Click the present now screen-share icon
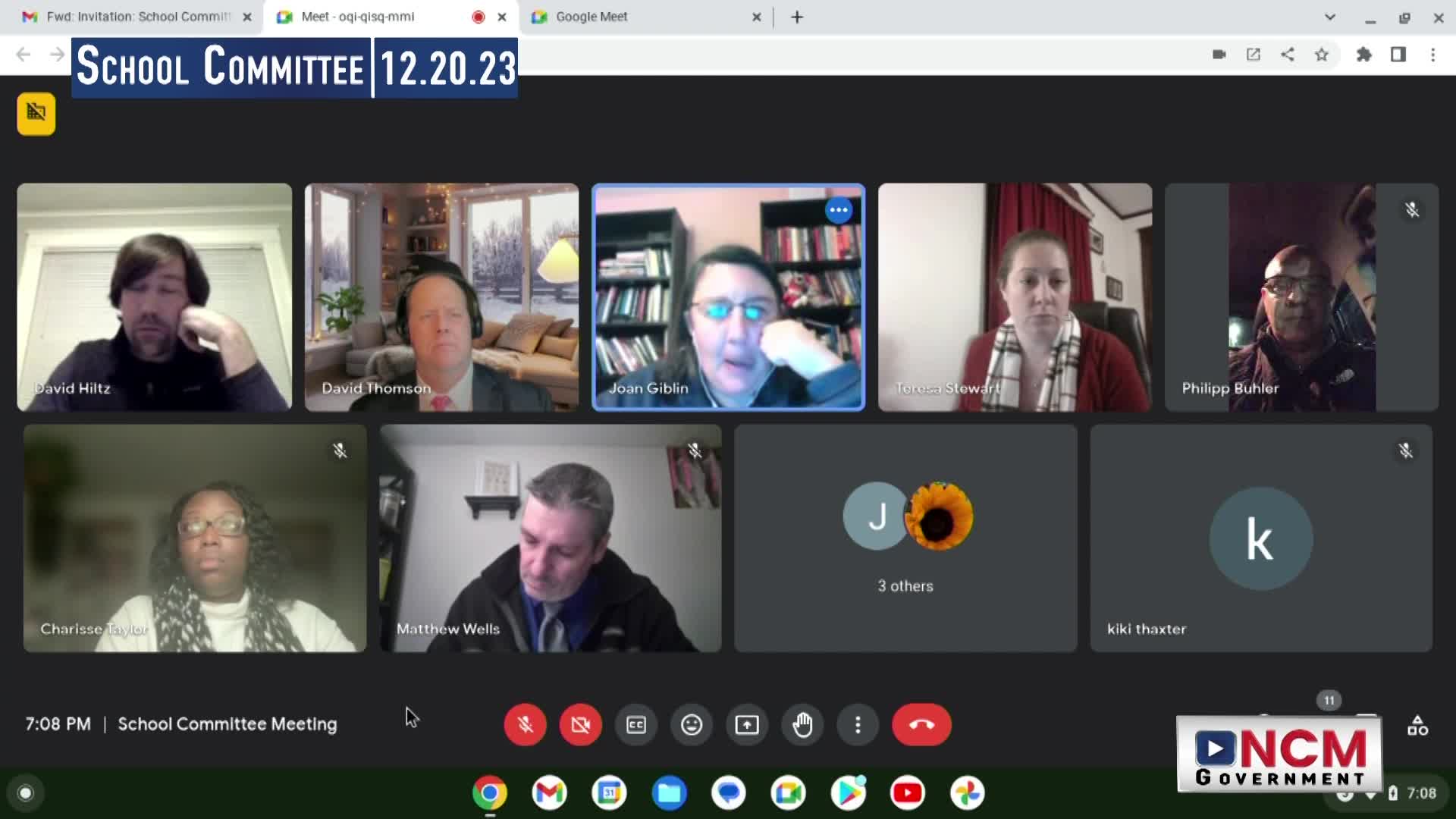Image resolution: width=1456 pixels, height=819 pixels. pos(747,725)
